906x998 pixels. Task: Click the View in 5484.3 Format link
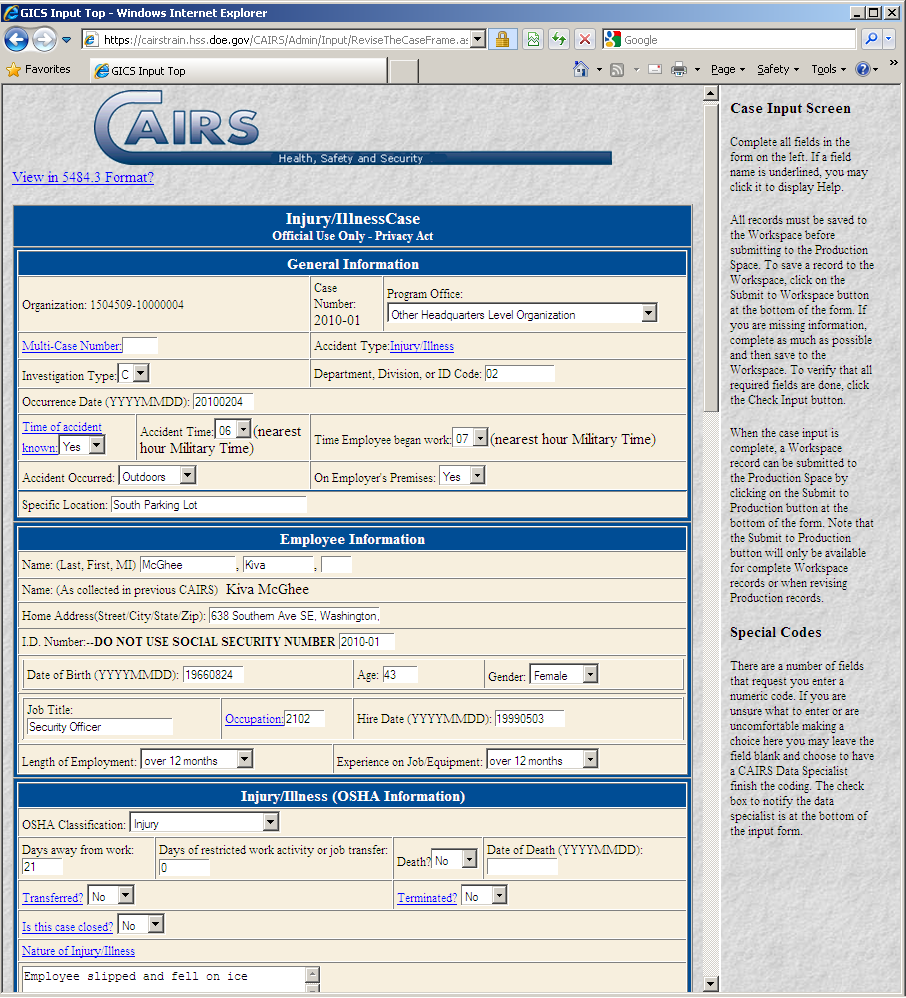pyautogui.click(x=83, y=178)
